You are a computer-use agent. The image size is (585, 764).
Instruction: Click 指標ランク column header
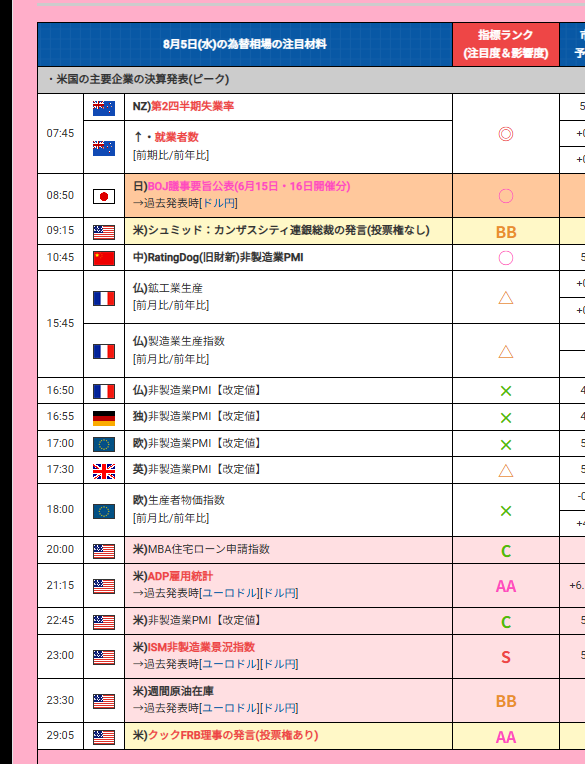point(506,44)
